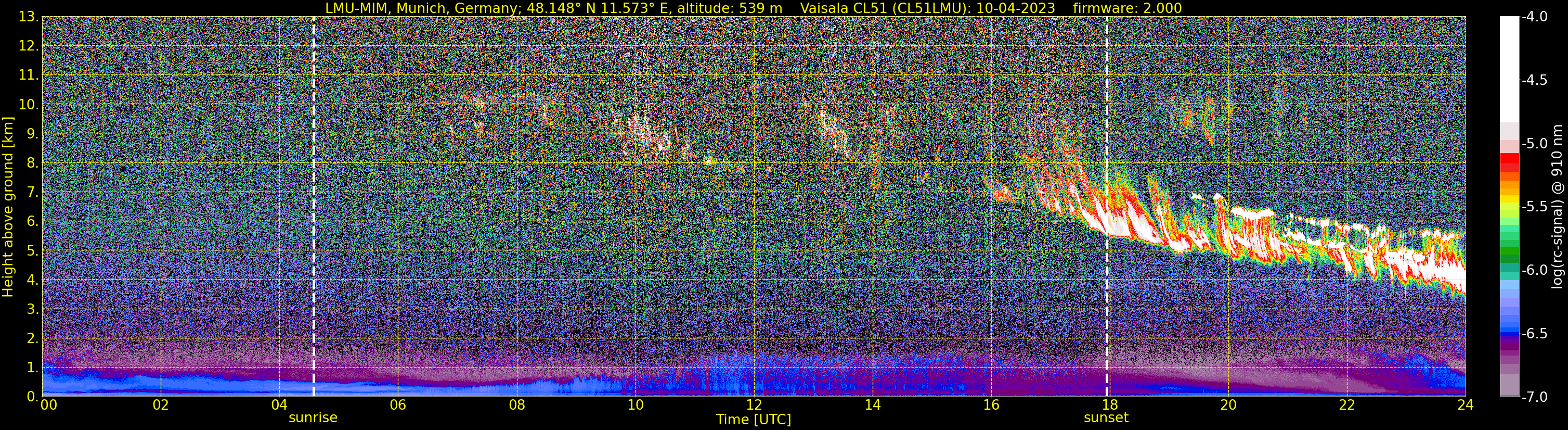The image size is (1568, 430).
Task: Click the 'sunset' label below the axis
Action: point(1106,418)
